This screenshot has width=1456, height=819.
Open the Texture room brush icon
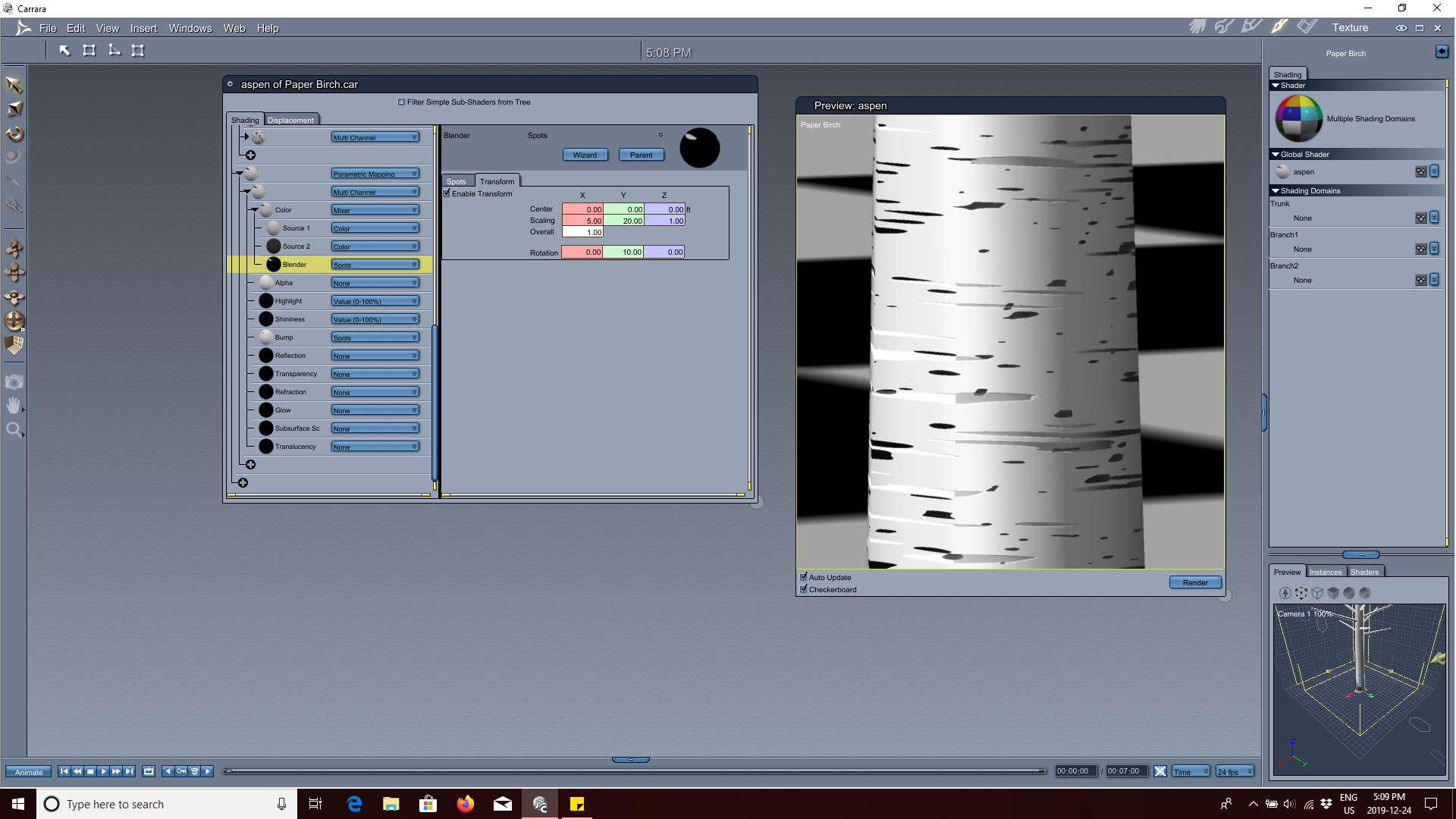click(1279, 27)
